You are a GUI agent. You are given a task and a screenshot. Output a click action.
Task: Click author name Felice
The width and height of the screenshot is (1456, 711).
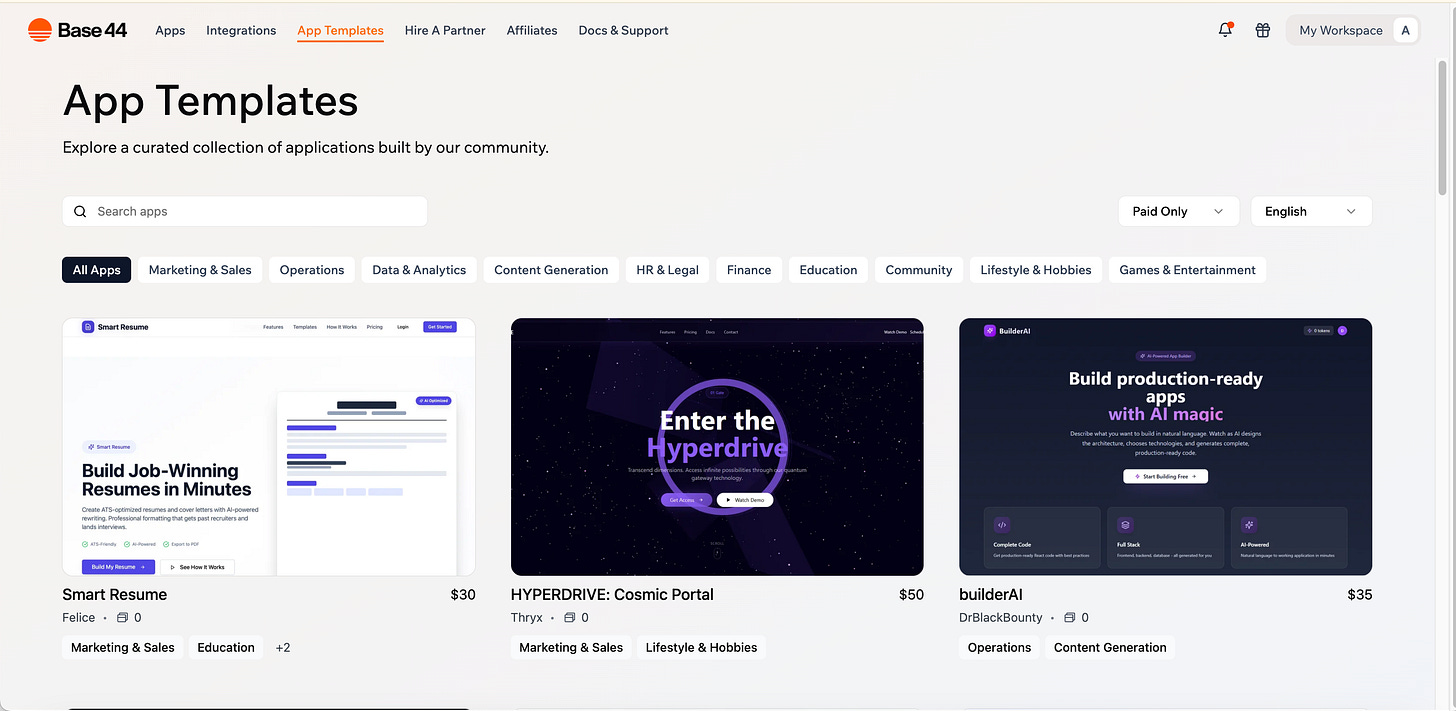79,618
